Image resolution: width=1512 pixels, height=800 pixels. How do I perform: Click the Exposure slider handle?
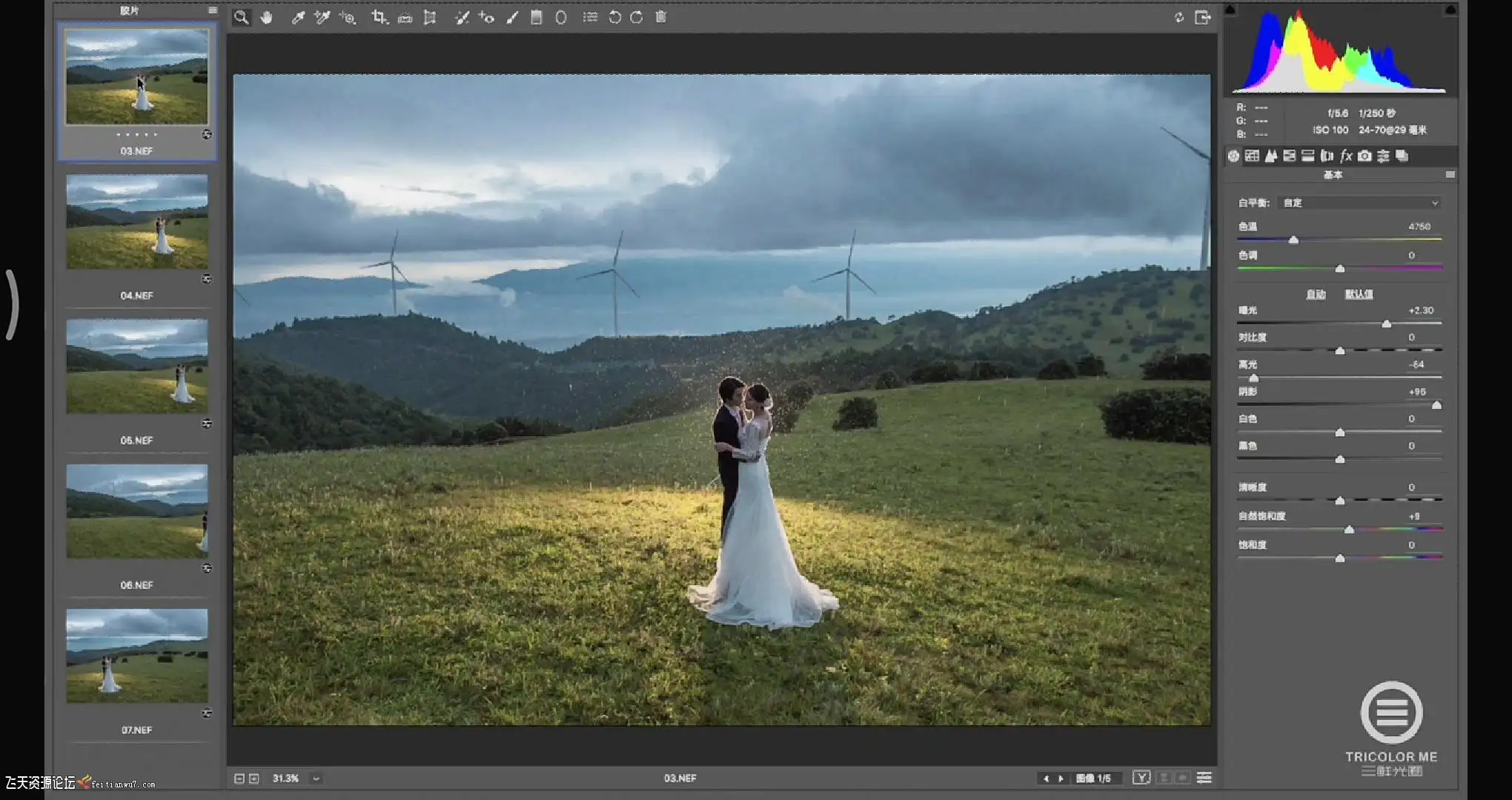[1387, 324]
